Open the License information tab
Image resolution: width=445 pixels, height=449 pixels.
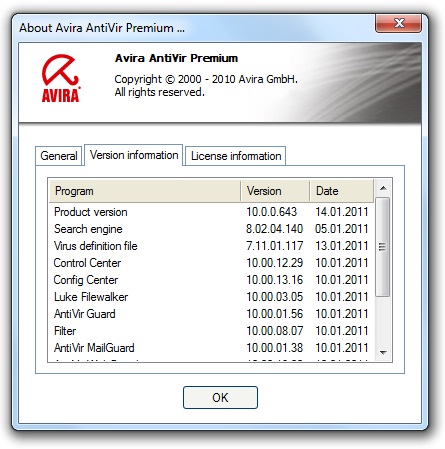point(236,156)
